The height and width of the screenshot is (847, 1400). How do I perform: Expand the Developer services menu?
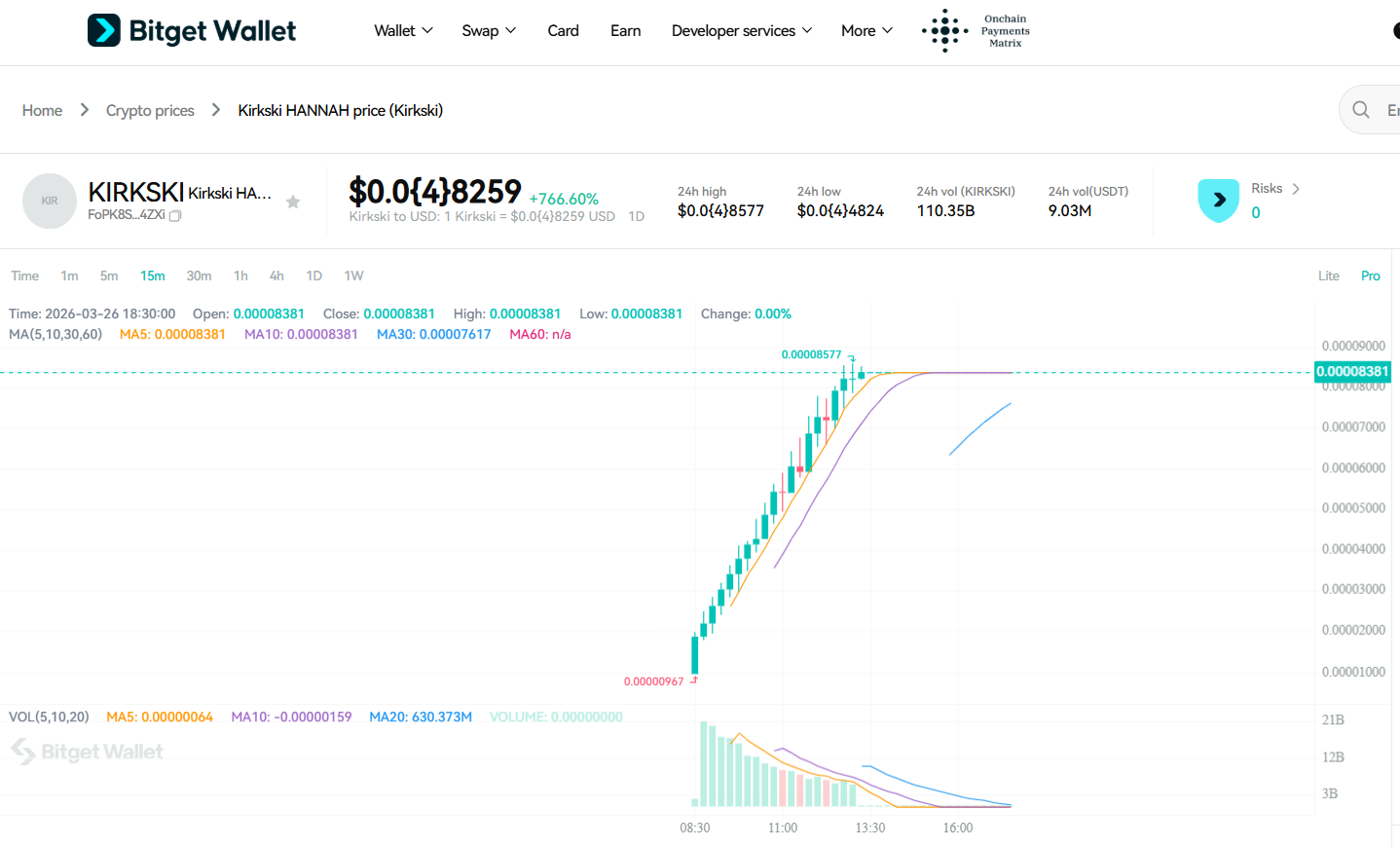(741, 30)
